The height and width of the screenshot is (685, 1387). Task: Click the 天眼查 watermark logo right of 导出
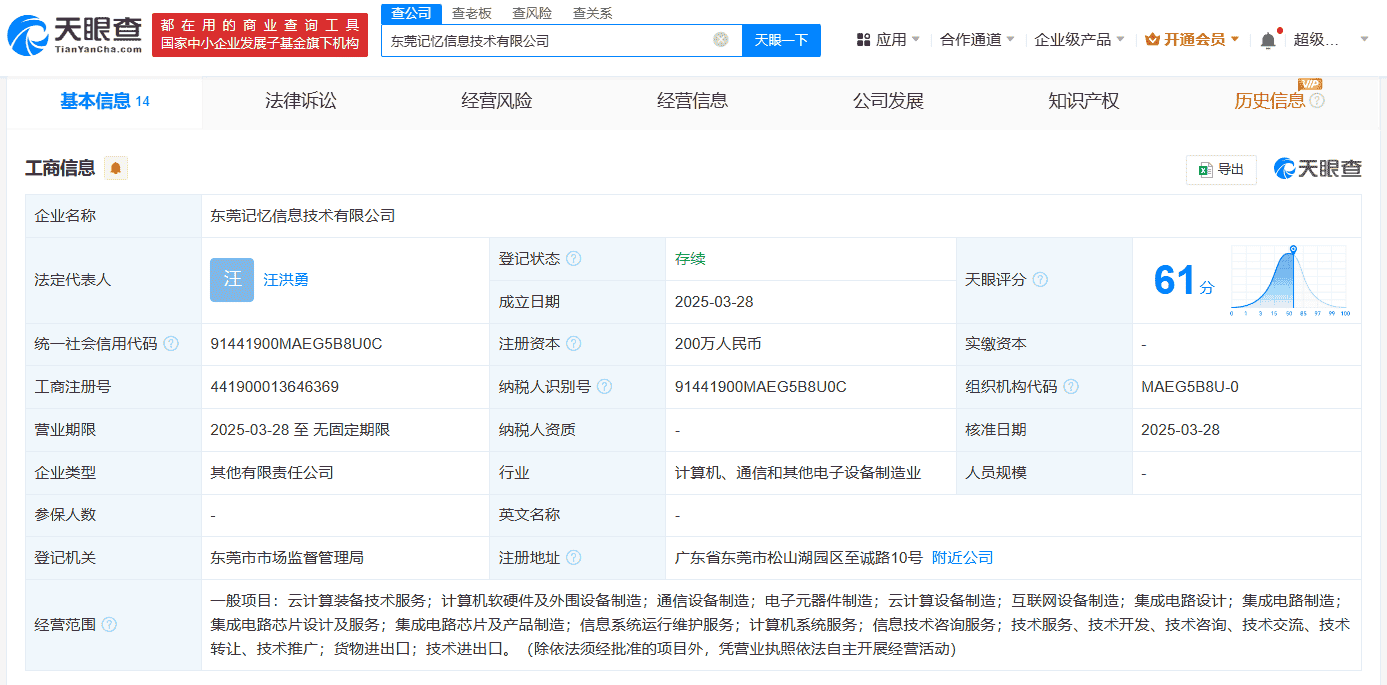click(1318, 169)
